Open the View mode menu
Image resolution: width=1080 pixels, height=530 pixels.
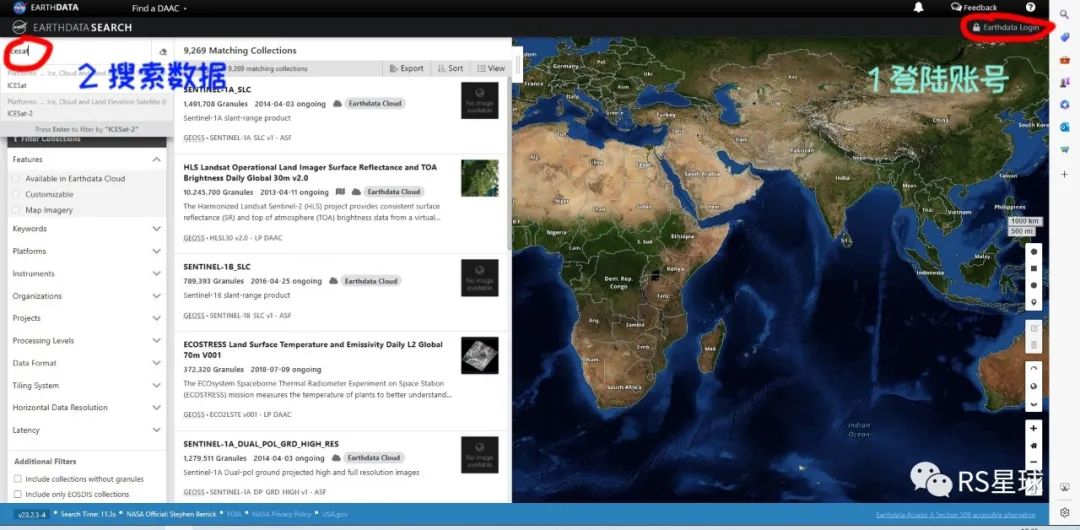490,69
